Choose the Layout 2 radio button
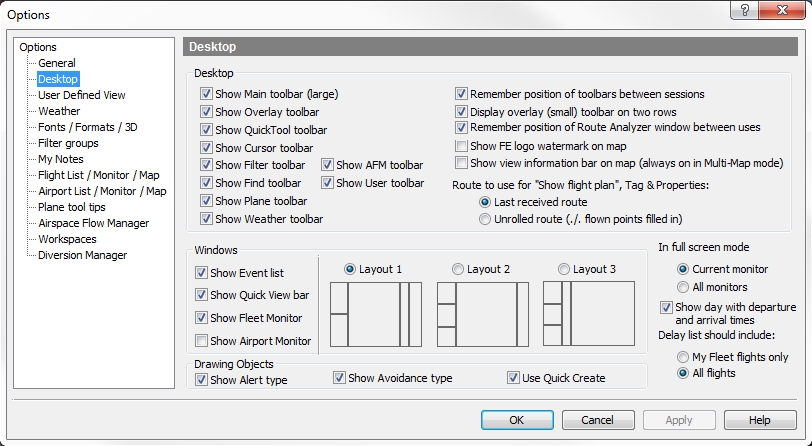This screenshot has height=446, width=812. point(458,269)
